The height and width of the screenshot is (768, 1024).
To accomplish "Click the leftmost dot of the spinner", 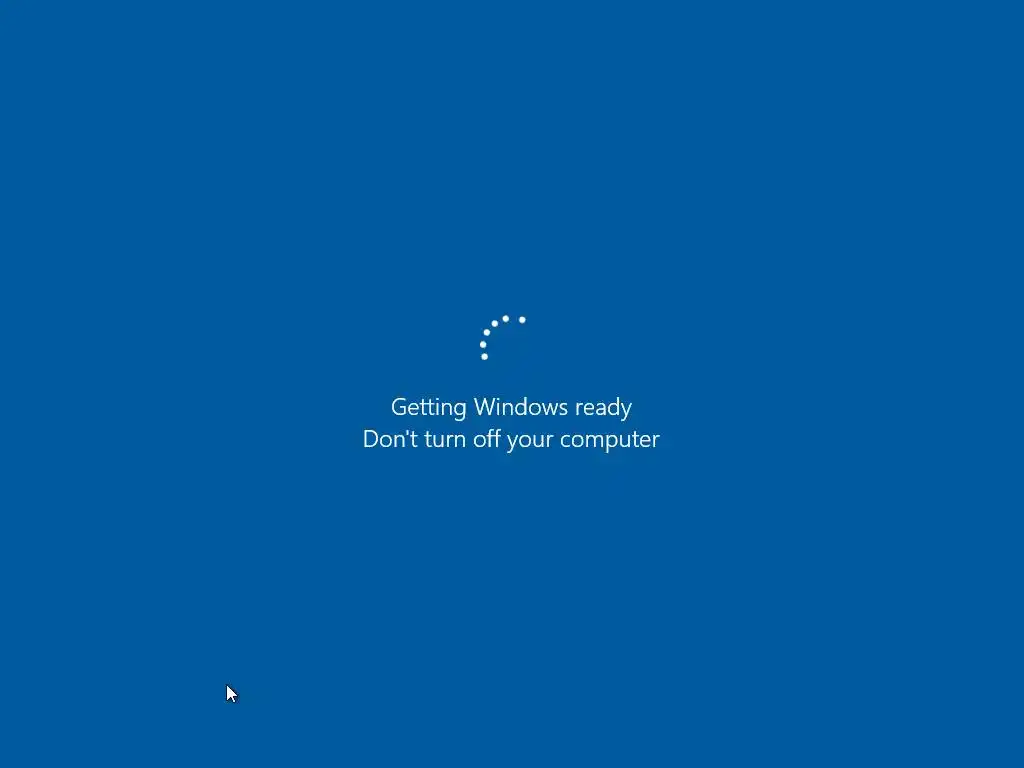I will click(483, 344).
